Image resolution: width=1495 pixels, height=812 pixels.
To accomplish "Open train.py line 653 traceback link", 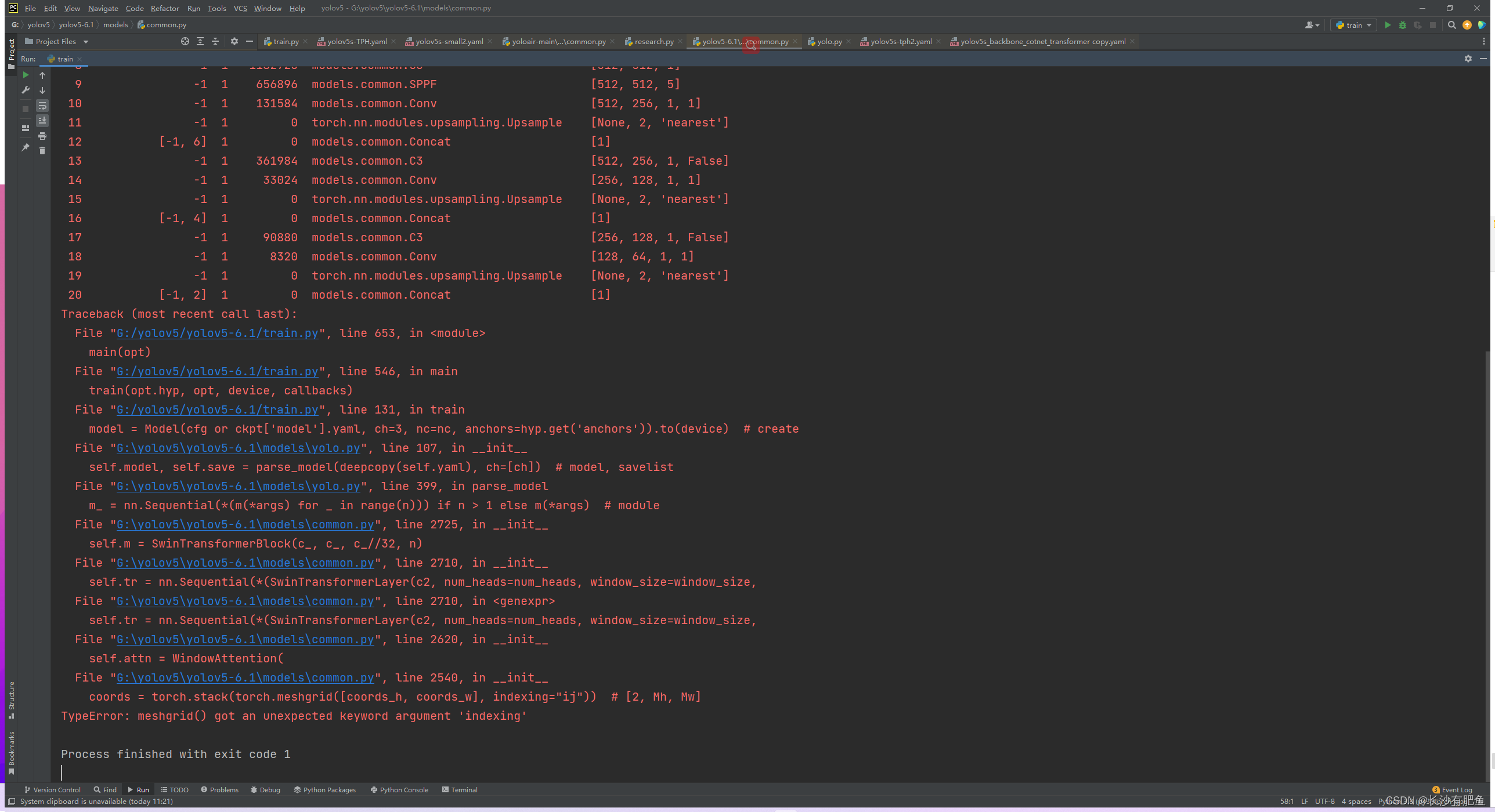I will 217,333.
